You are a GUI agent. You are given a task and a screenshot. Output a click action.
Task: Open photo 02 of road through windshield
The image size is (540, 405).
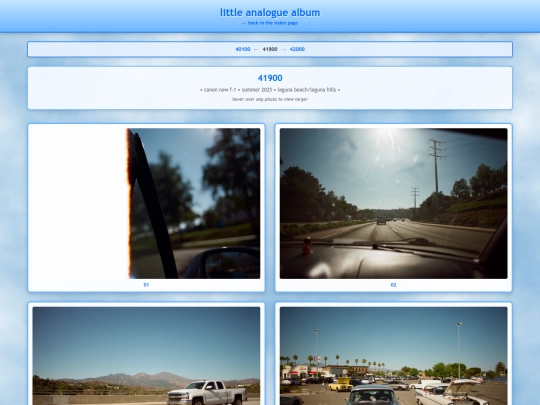point(393,203)
